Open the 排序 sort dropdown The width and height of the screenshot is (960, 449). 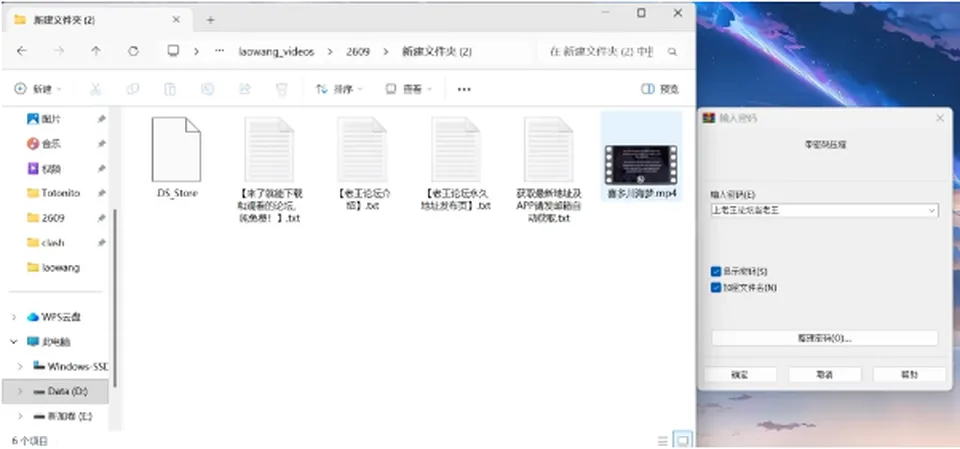point(339,89)
